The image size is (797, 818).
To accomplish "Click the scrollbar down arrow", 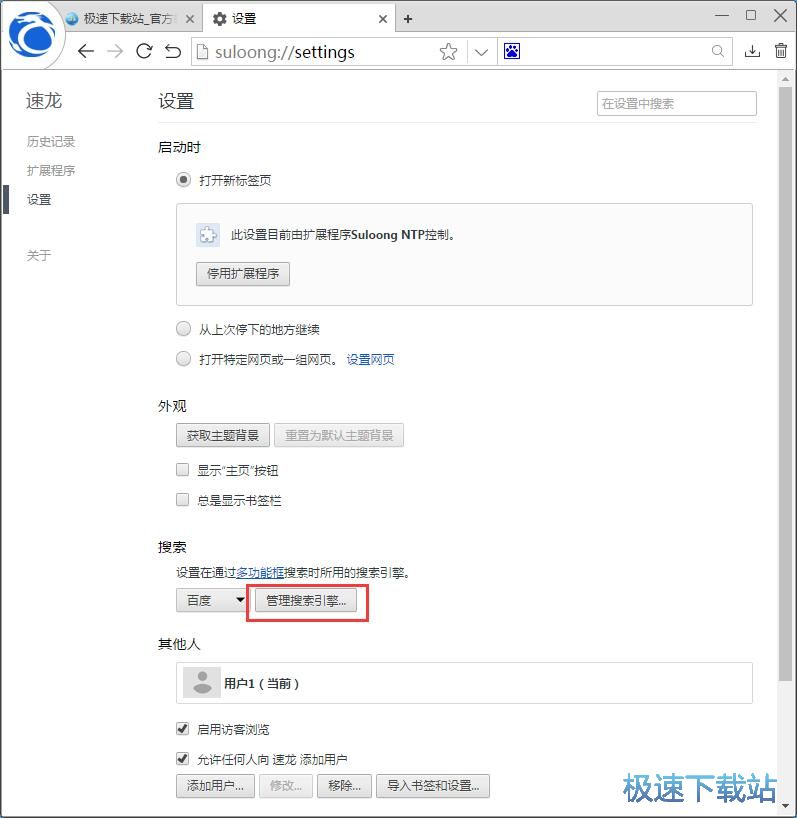I will 785,807.
